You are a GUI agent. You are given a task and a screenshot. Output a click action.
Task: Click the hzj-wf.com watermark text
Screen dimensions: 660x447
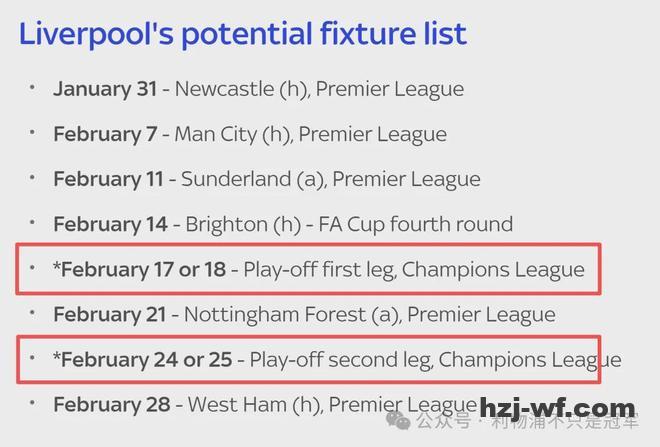click(557, 409)
